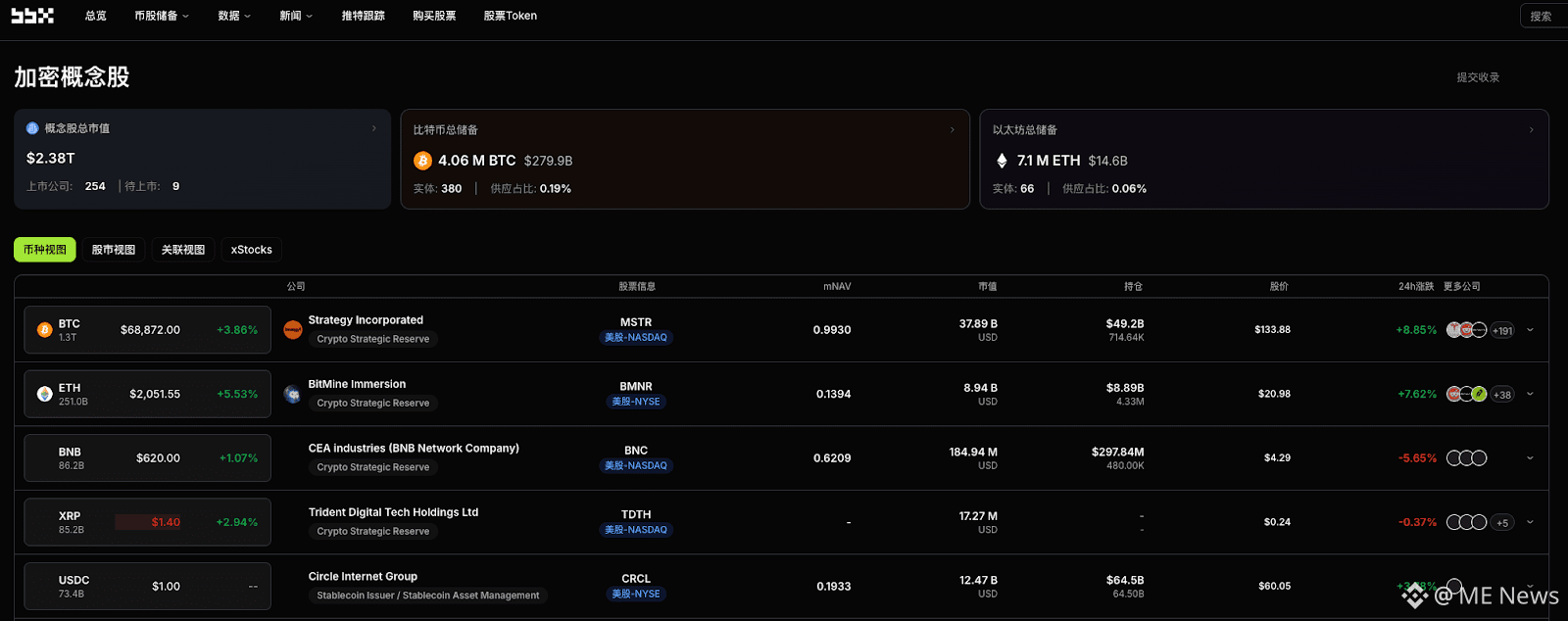Select the 币种视图 tab
1568x621 pixels.
45,250
